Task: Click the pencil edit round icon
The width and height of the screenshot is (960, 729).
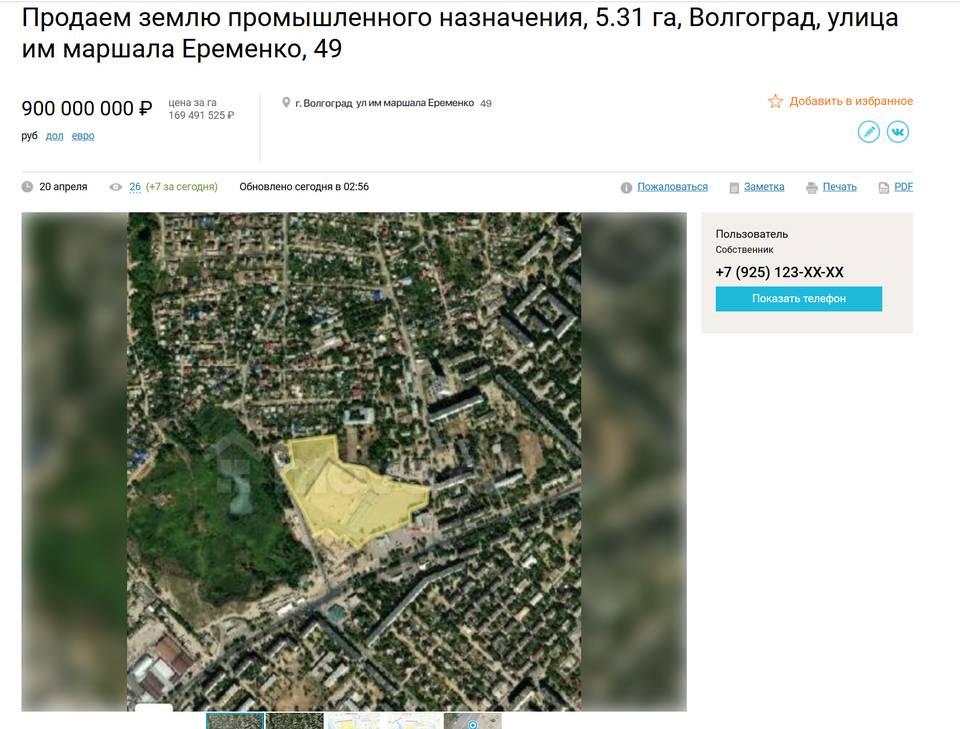Action: (868, 132)
